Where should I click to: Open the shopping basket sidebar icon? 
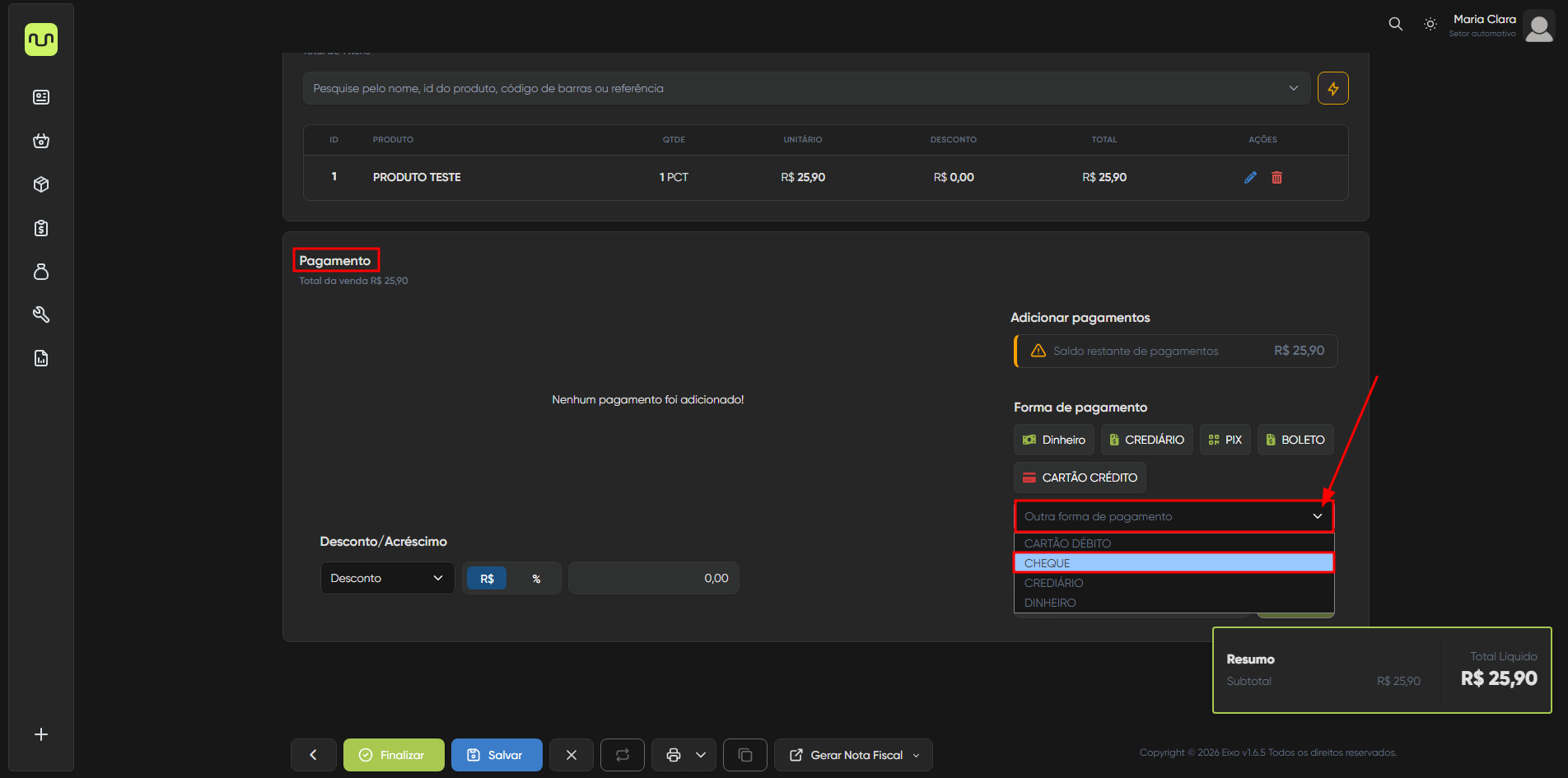point(41,141)
